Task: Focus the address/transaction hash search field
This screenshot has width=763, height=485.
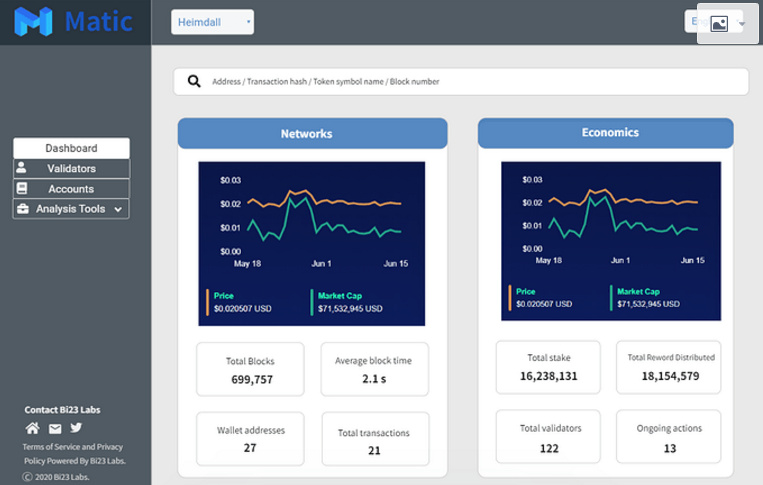Action: [470, 82]
